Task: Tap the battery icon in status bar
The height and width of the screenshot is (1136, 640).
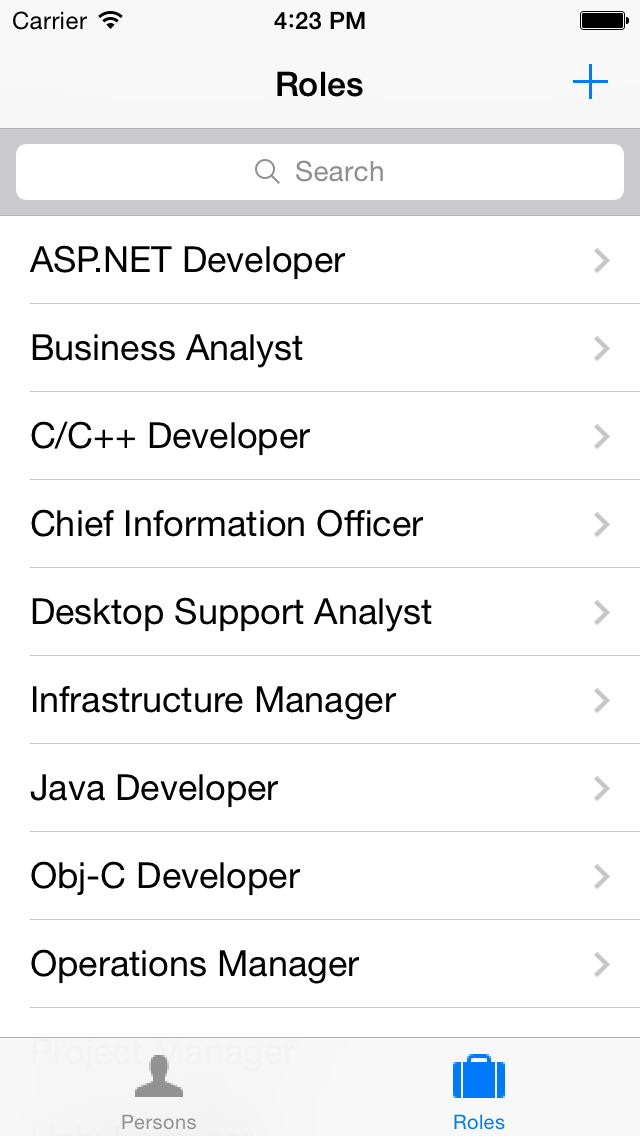Action: coord(603,21)
